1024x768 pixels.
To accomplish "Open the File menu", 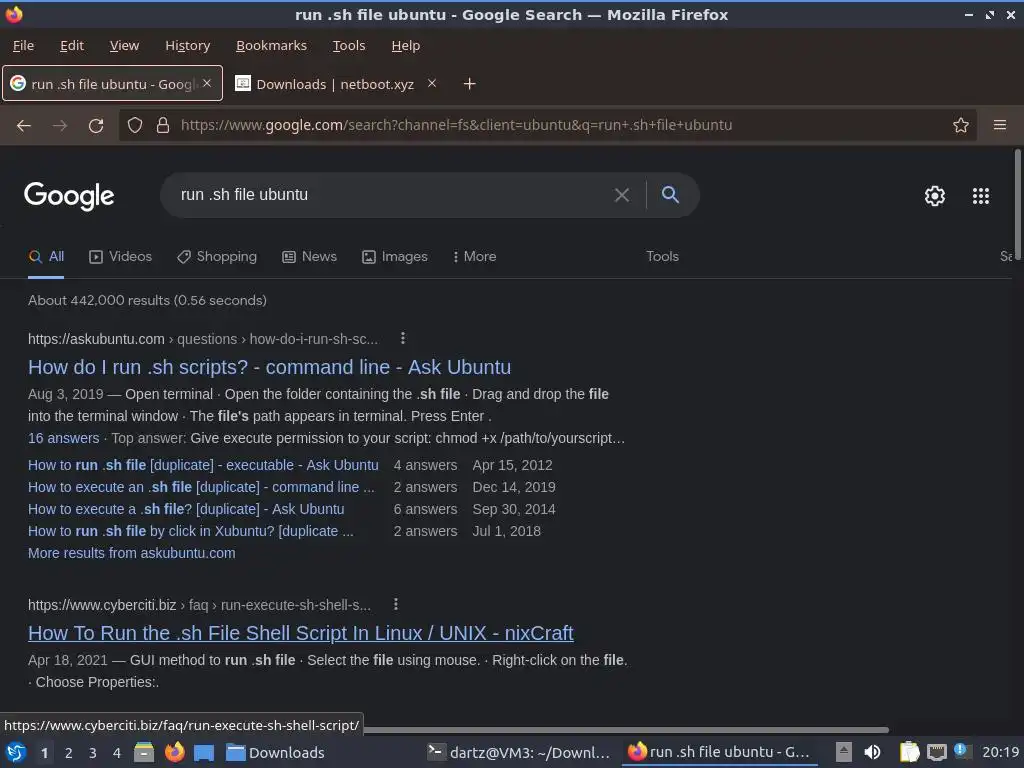I will (23, 46).
